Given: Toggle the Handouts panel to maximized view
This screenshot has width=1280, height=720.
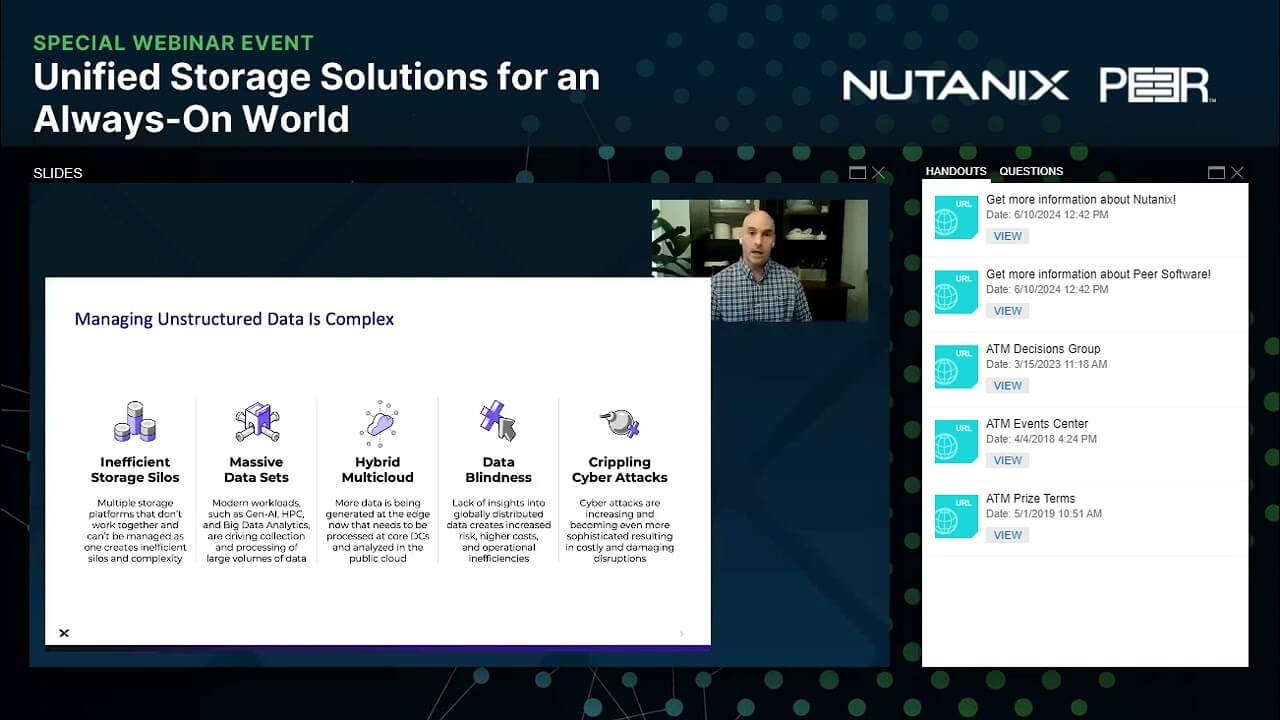Looking at the screenshot, I should [1216, 171].
